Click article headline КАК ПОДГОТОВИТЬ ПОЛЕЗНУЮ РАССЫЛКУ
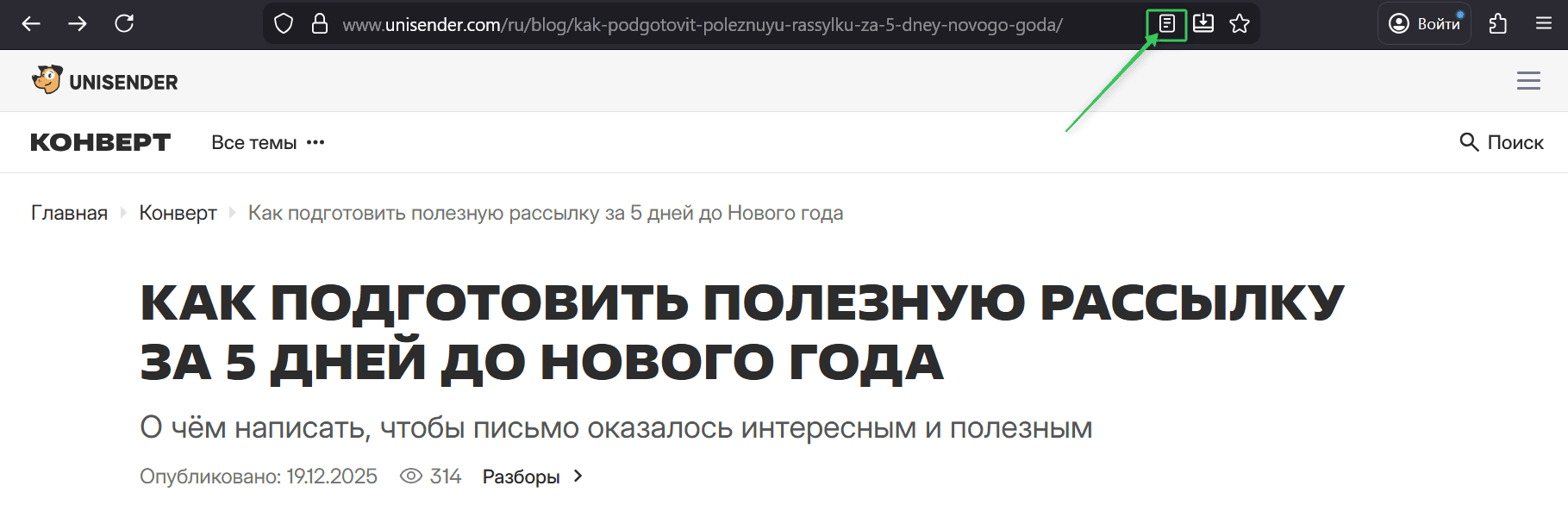The height and width of the screenshot is (517, 1568). pos(742,332)
